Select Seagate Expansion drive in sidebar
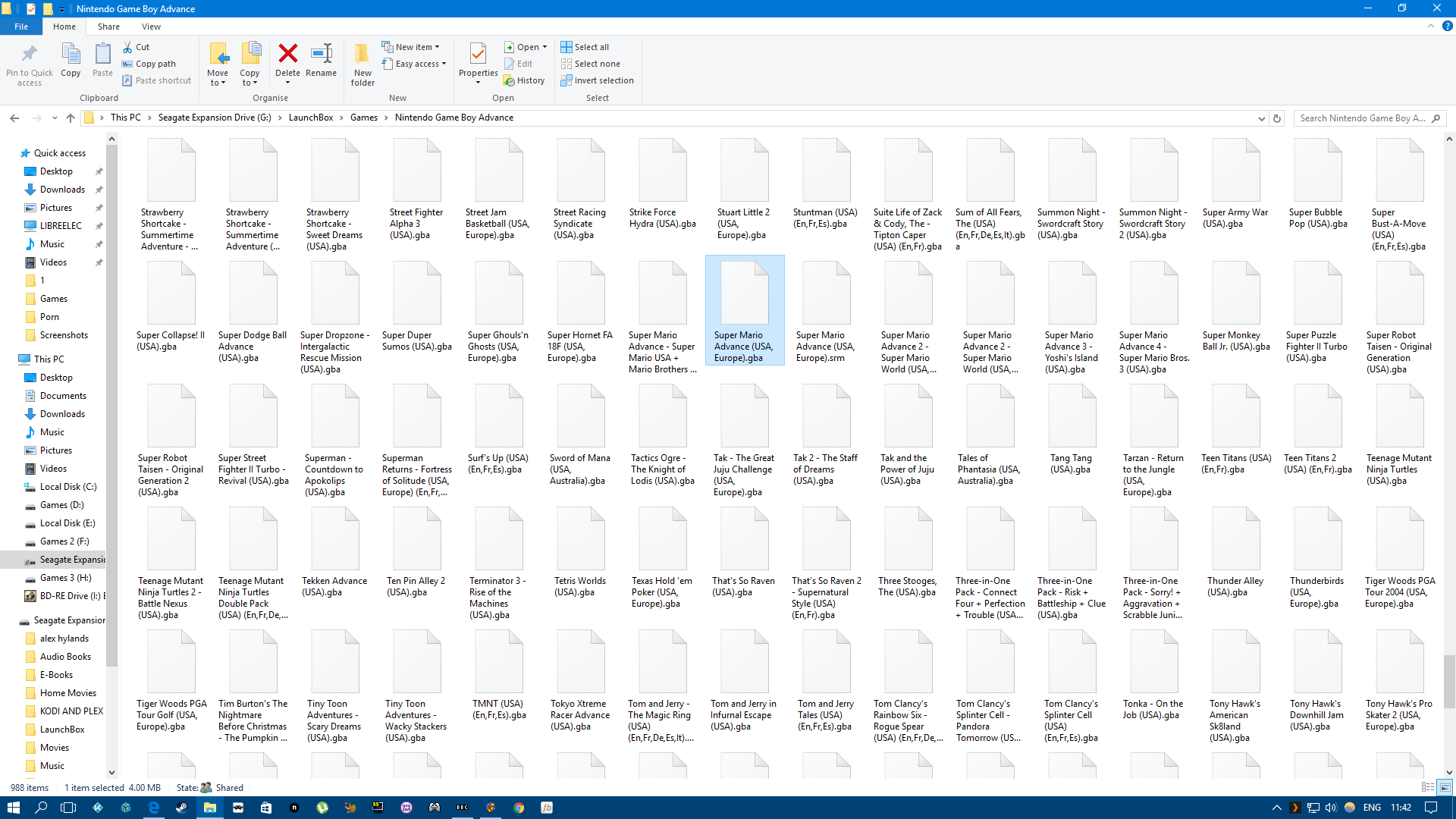This screenshot has height=819, width=1456. point(64,560)
